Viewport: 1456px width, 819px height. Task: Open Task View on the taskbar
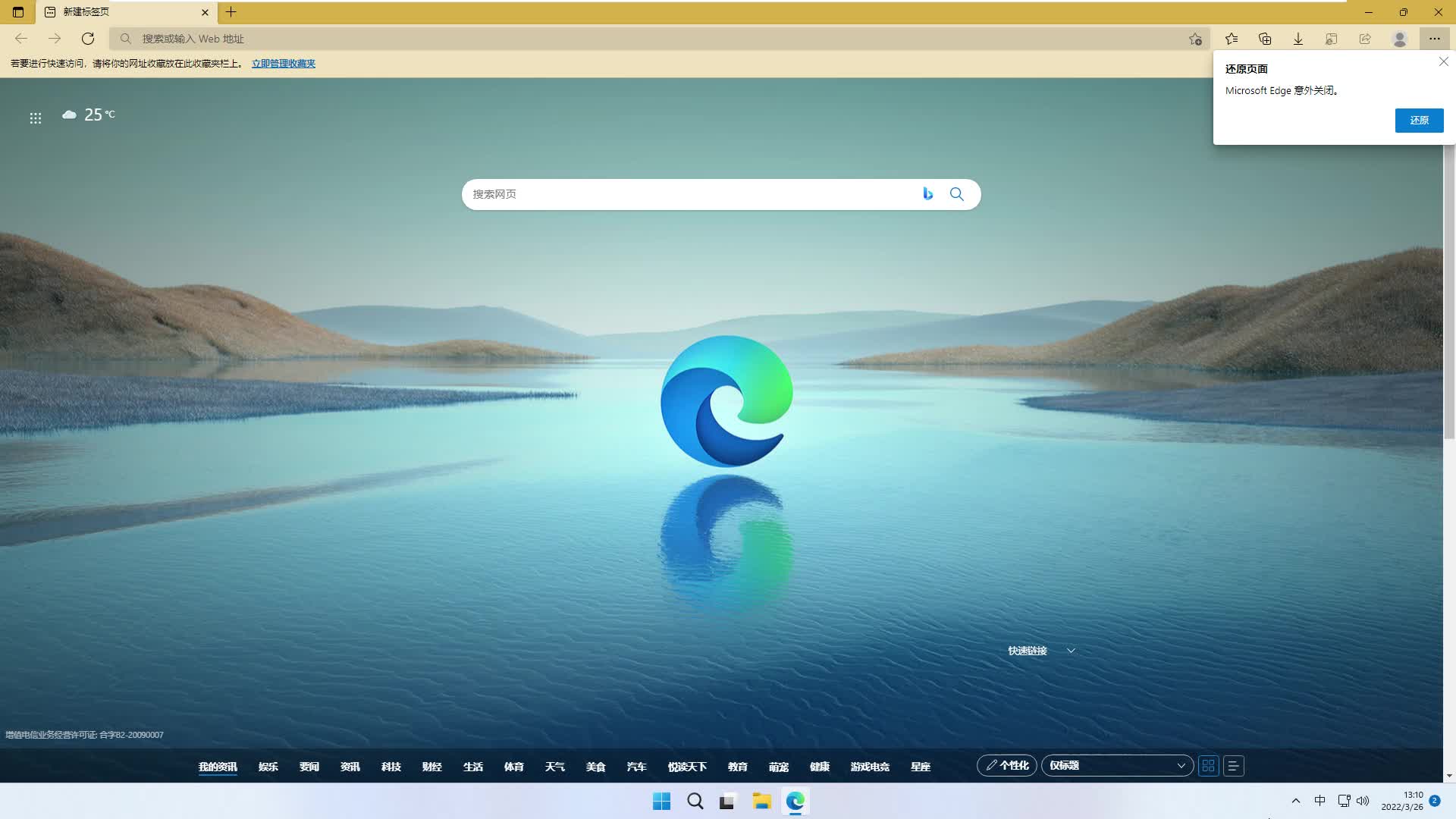click(x=728, y=802)
